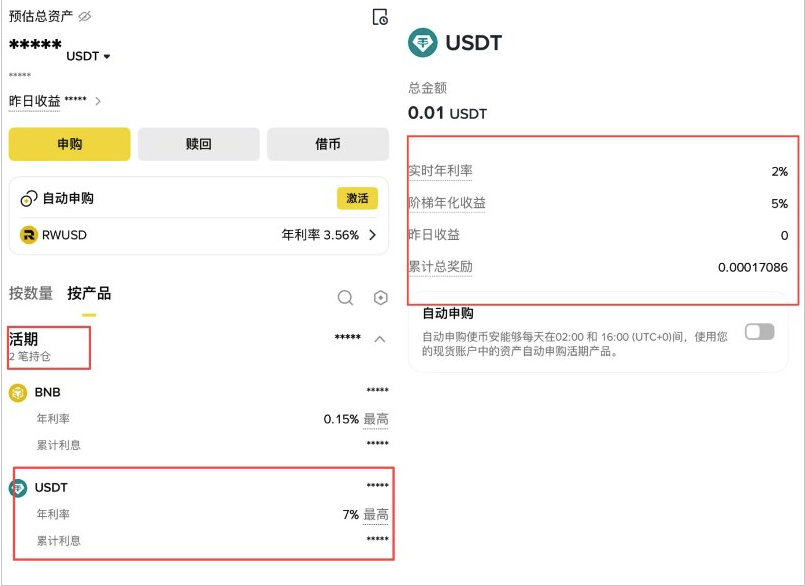This screenshot has height=586, width=805.
Task: Click the 借币 button
Action: [327, 144]
